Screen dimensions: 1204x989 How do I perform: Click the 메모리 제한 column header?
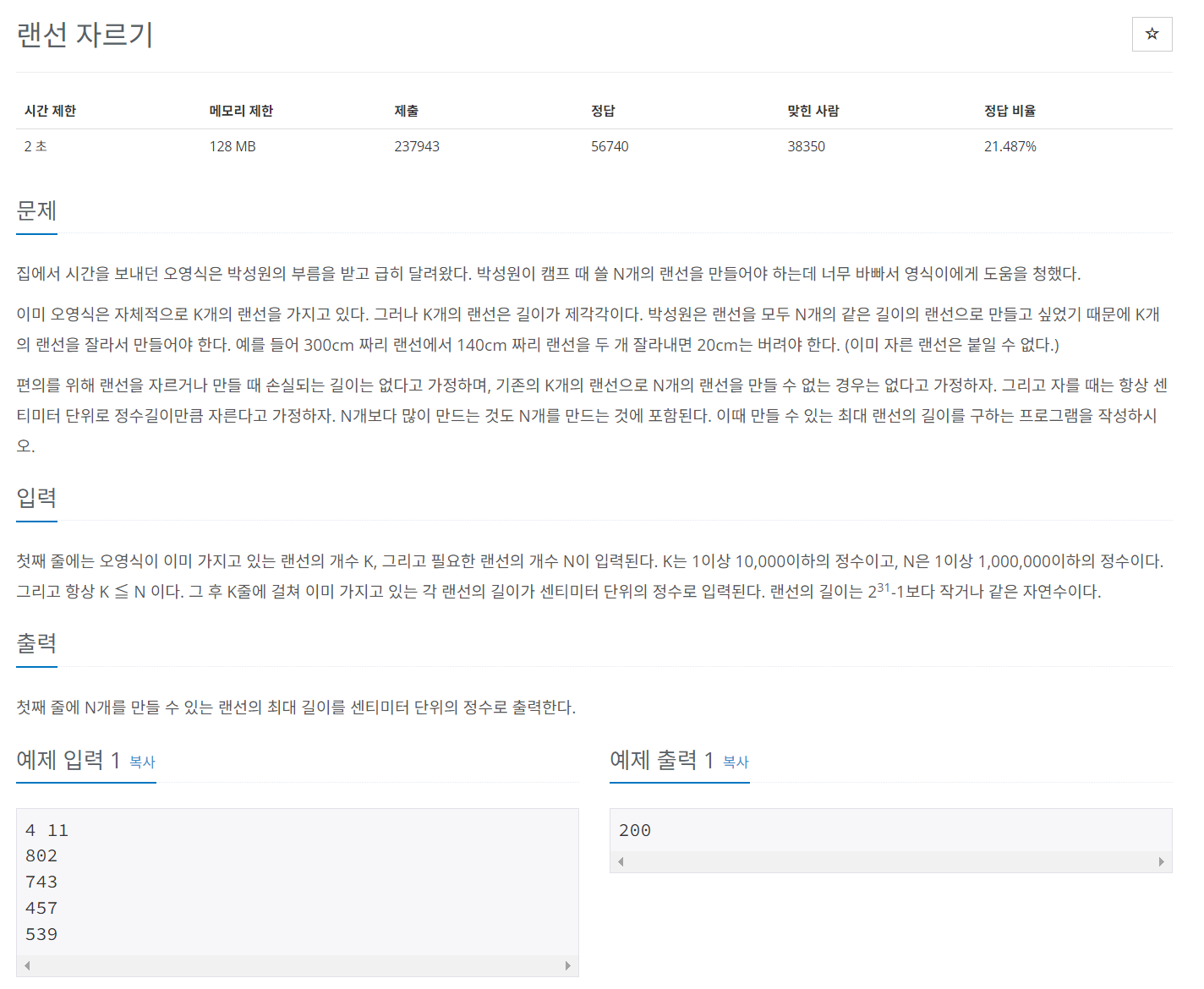[241, 111]
